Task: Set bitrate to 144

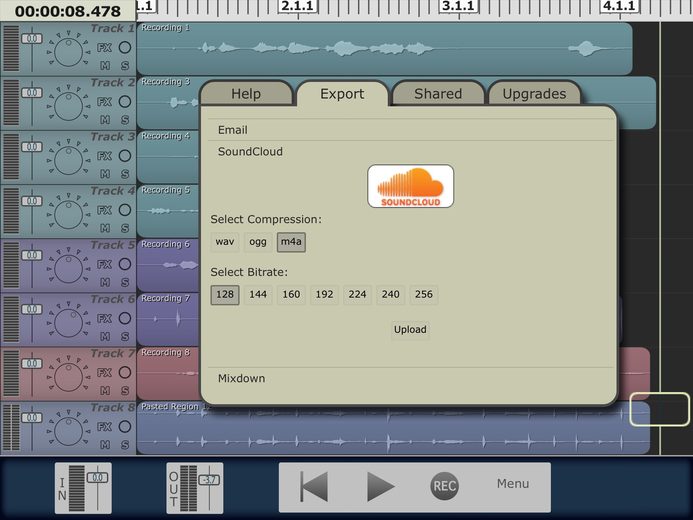Action: [x=258, y=295]
